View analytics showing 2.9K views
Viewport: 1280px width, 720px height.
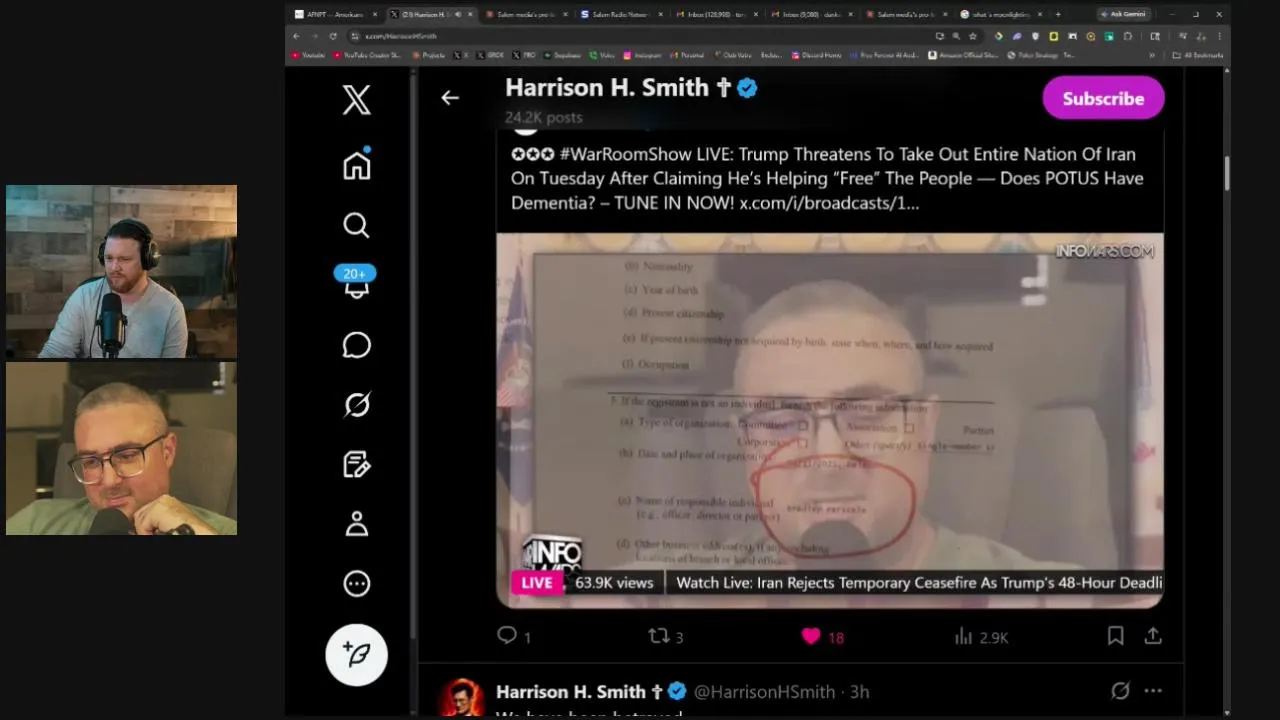[980, 636]
